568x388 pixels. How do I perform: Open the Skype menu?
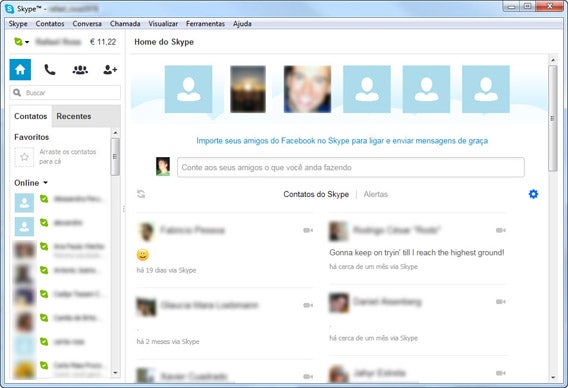click(x=18, y=24)
